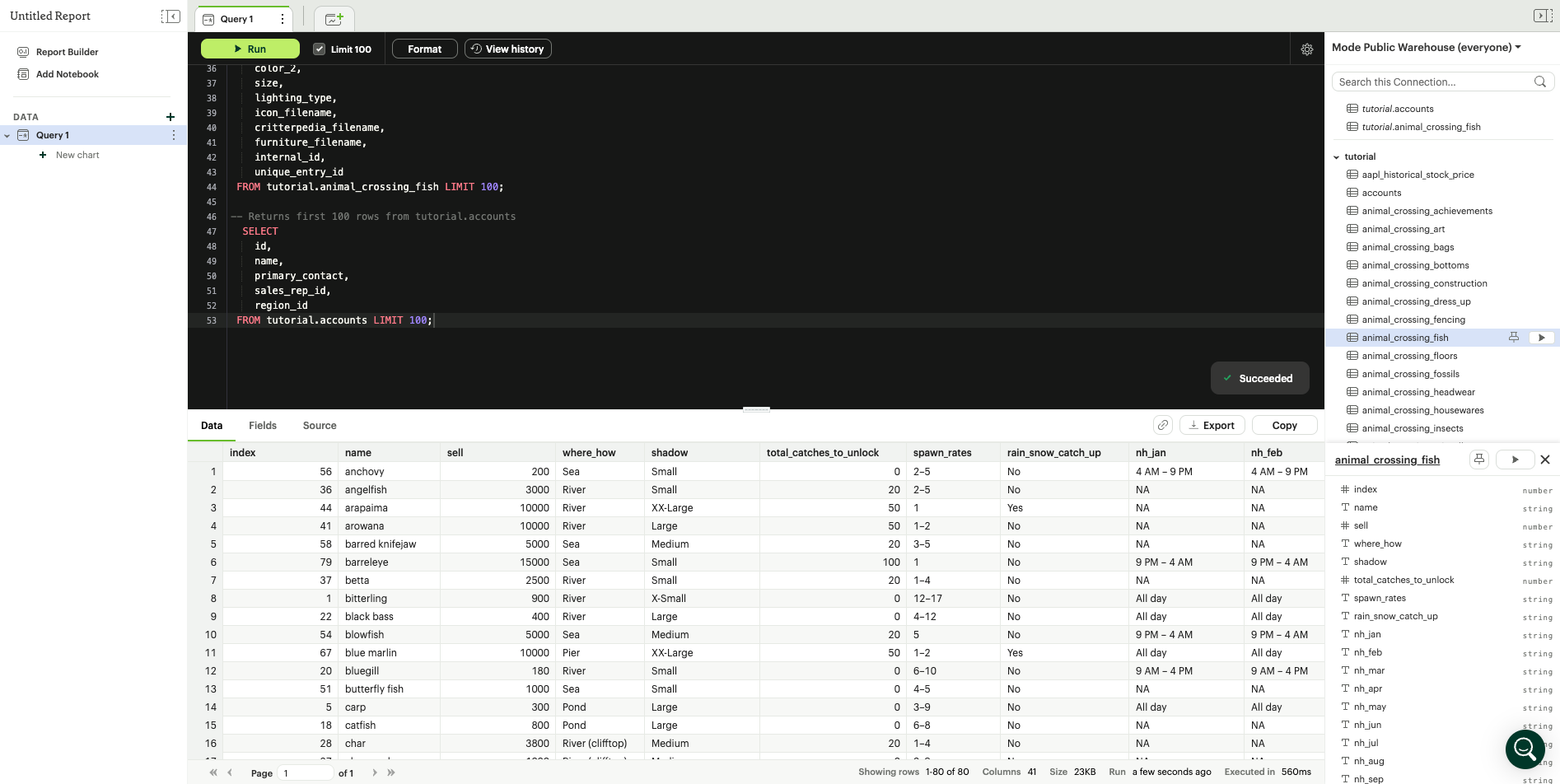Viewport: 1560px width, 784px height.
Task: Click into the page number field
Action: coord(305,772)
